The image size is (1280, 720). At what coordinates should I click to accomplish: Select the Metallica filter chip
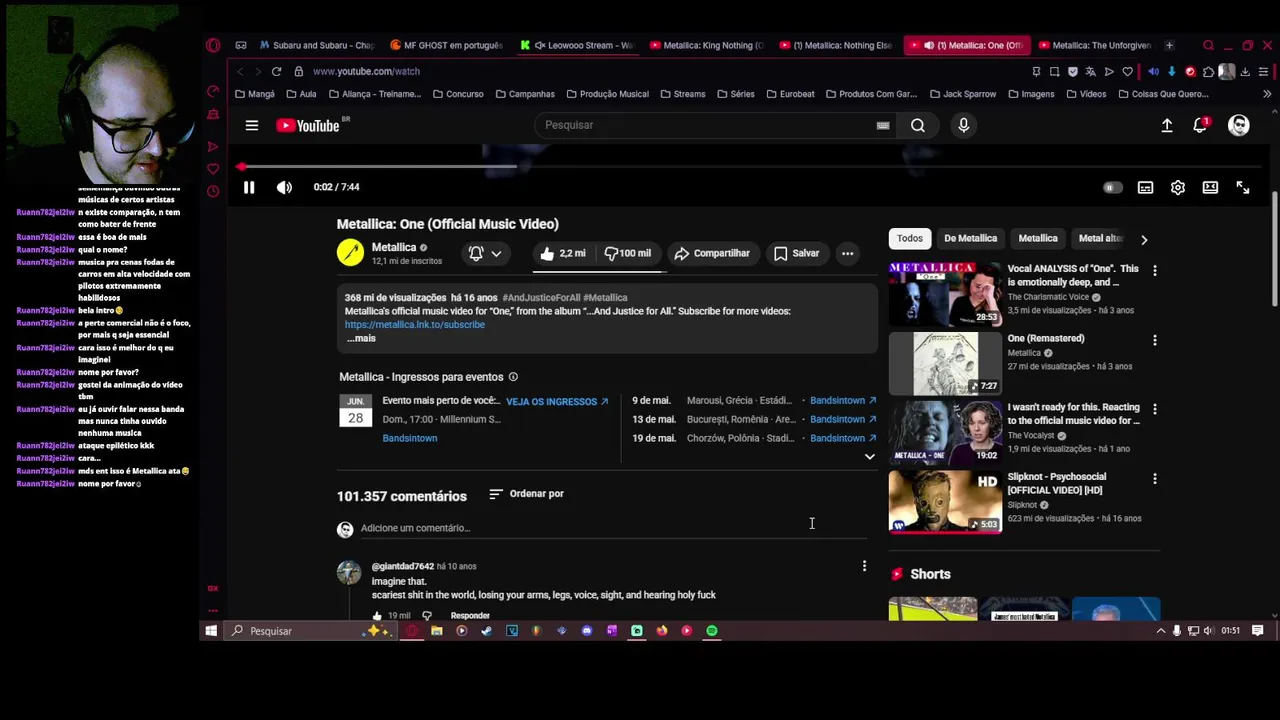[1038, 239]
